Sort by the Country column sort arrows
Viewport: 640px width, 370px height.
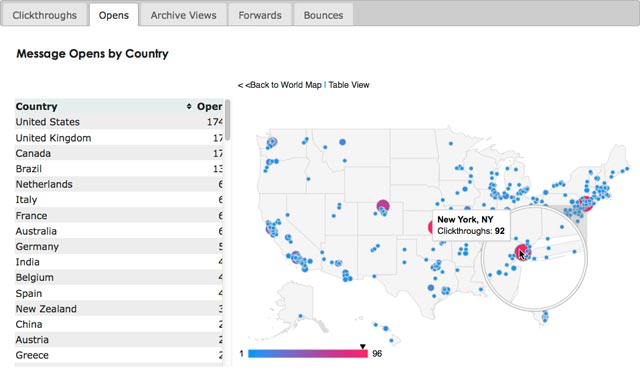(189, 106)
